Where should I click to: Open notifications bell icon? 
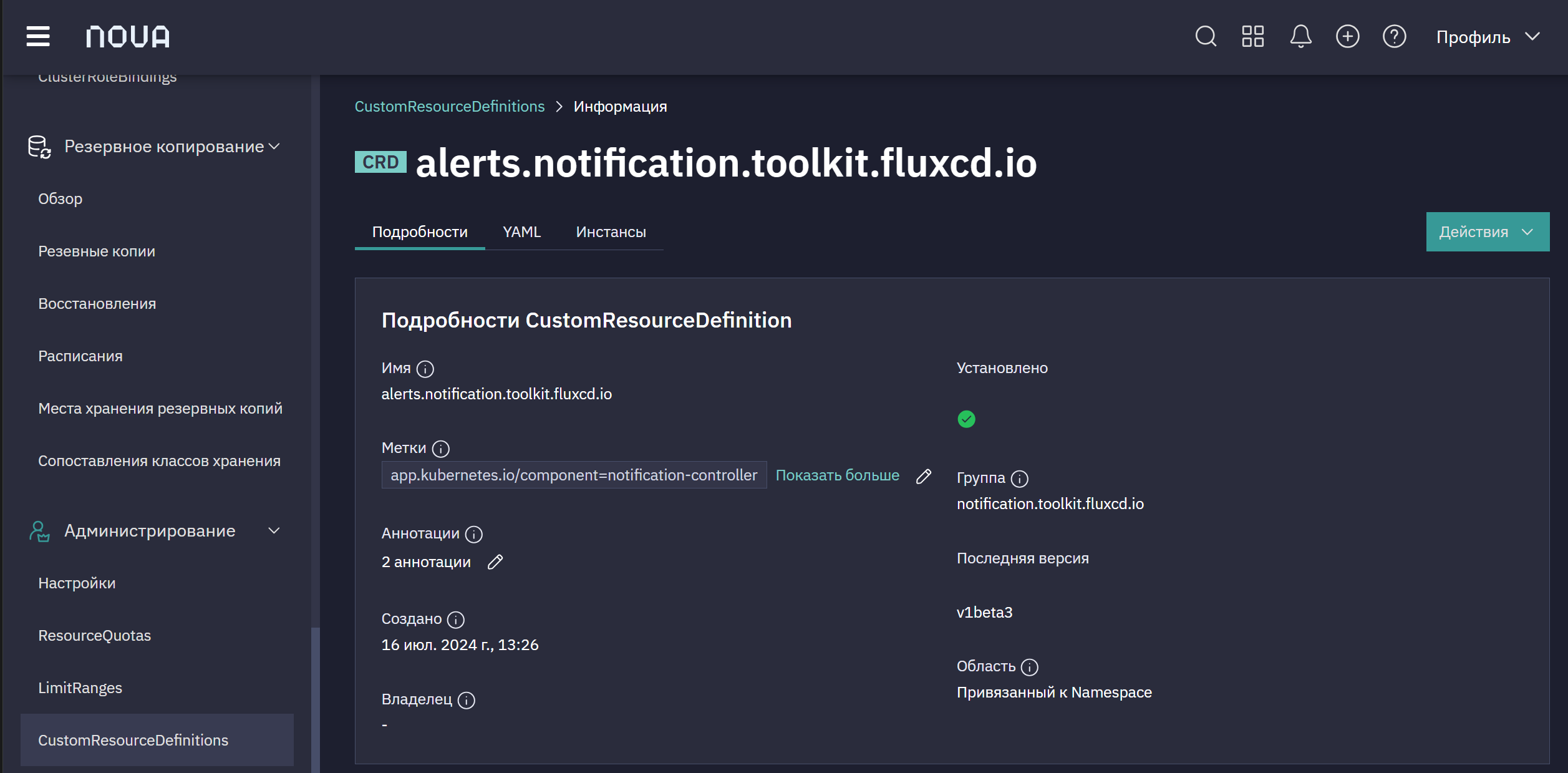pyautogui.click(x=1300, y=36)
